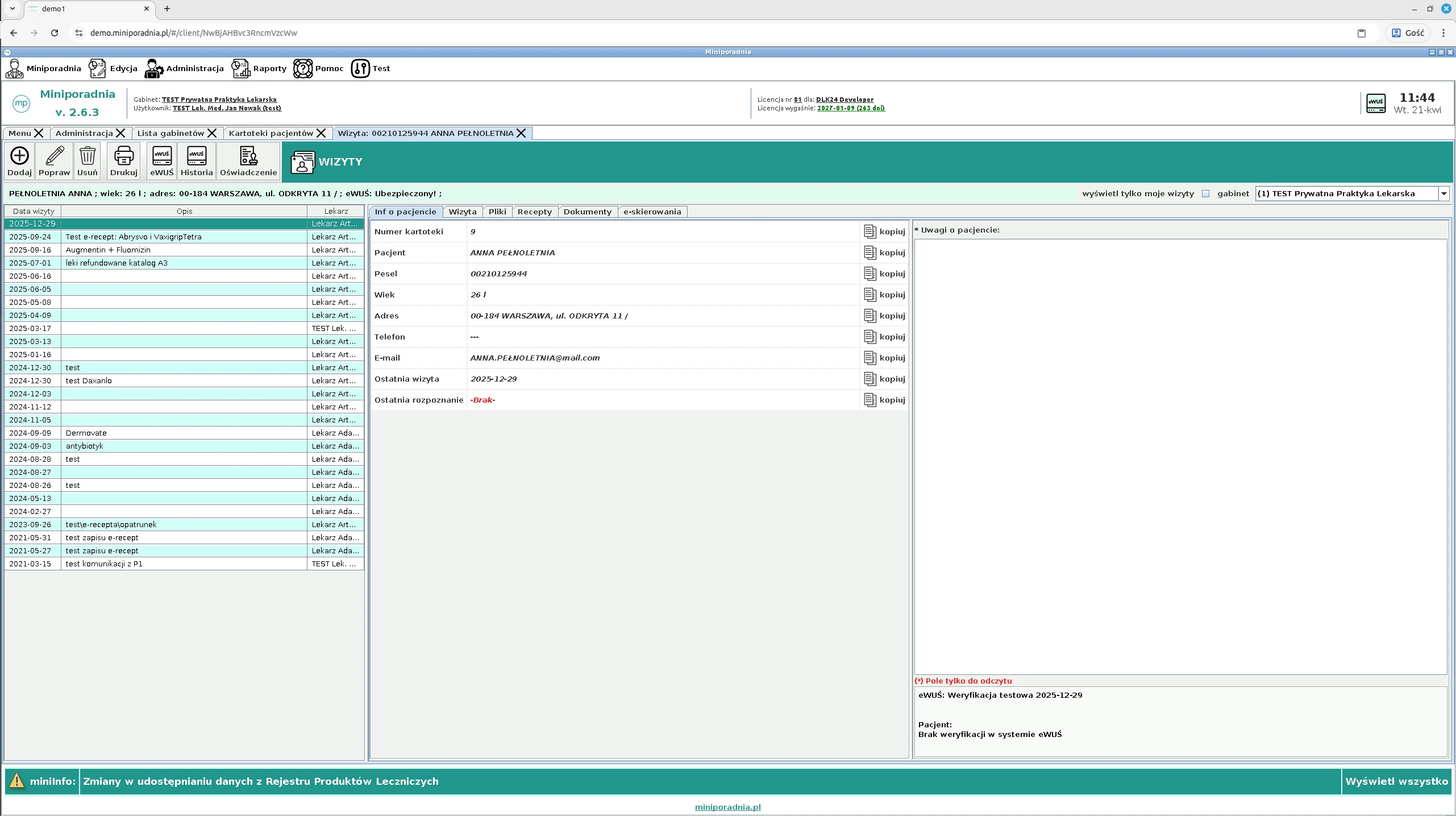
Task: Switch to the Pliki tab
Action: (497, 212)
